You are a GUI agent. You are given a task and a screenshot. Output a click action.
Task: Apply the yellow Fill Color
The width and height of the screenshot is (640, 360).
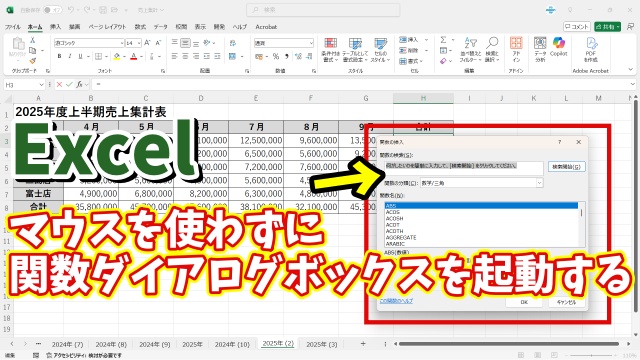[x=117, y=56]
